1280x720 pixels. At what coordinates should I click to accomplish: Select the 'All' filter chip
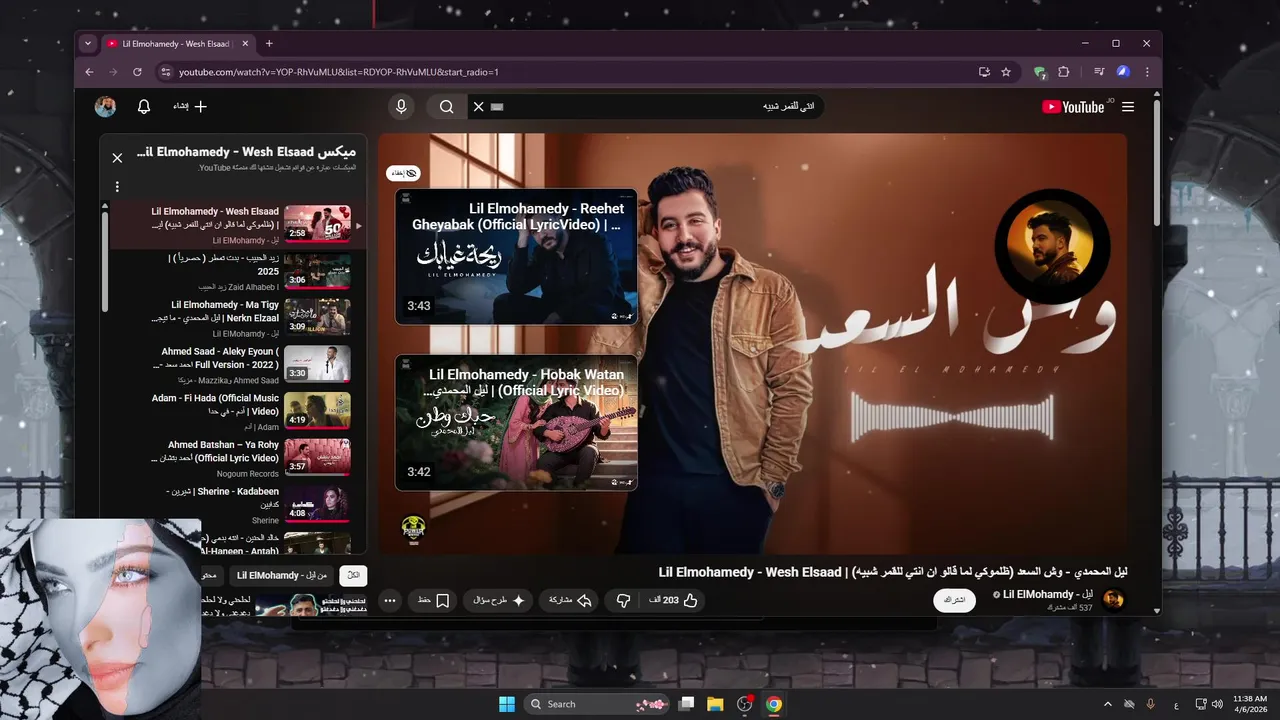[353, 575]
